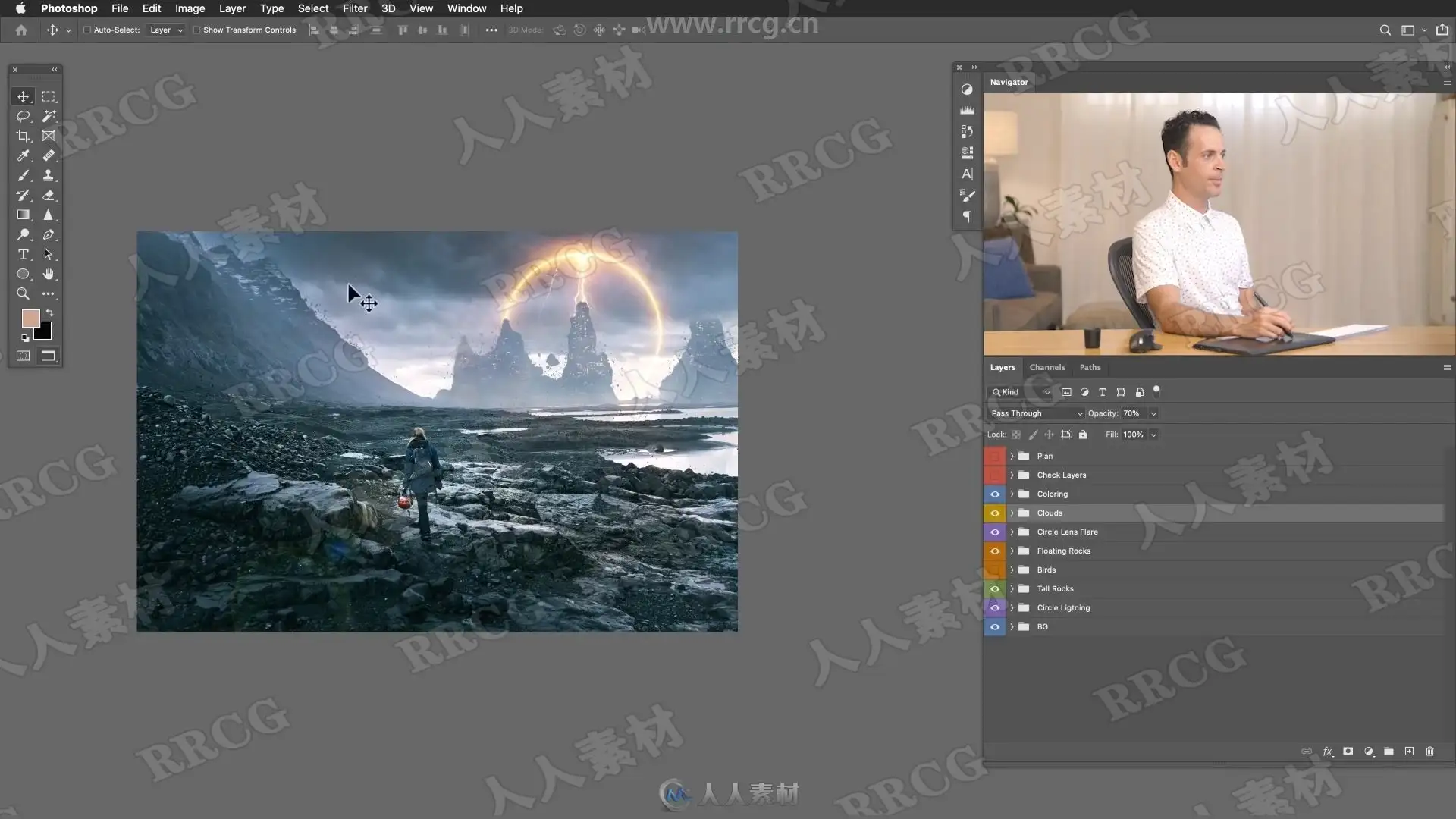
Task: Switch to the Channels tab
Action: click(1046, 367)
